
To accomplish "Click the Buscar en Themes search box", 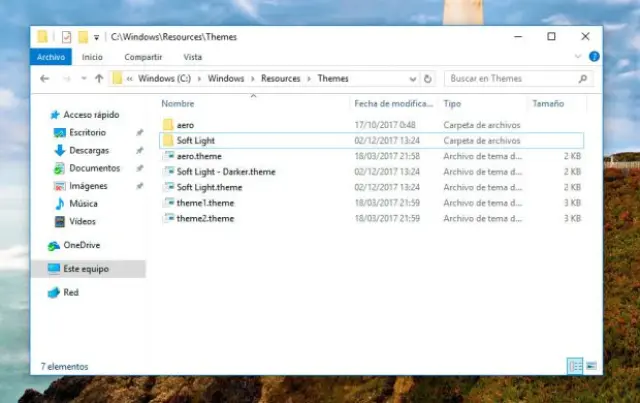I will [x=510, y=78].
